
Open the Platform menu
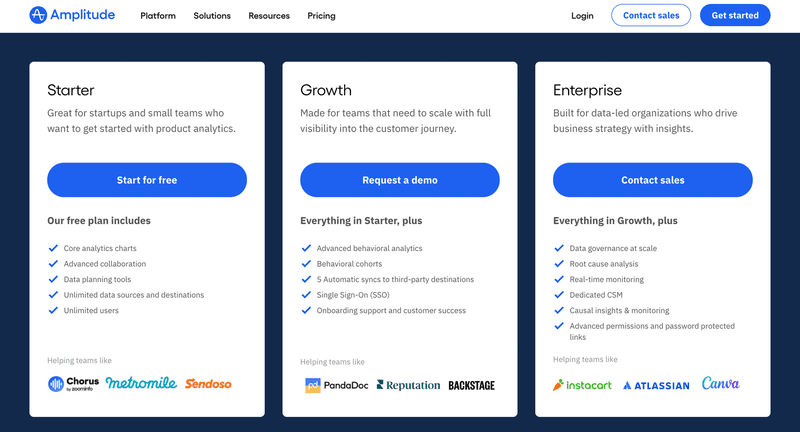pos(158,16)
